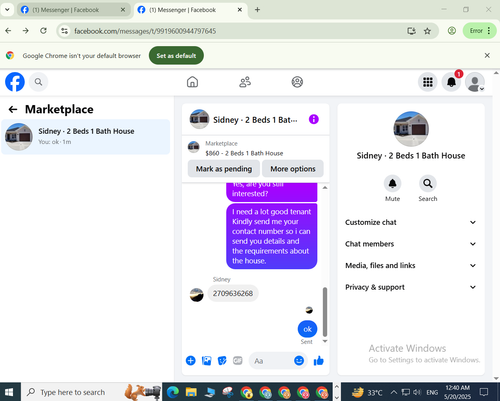Image resolution: width=500 pixels, height=401 pixels.
Task: Open Microsoft Edge from the taskbar
Action: [x=173, y=392]
